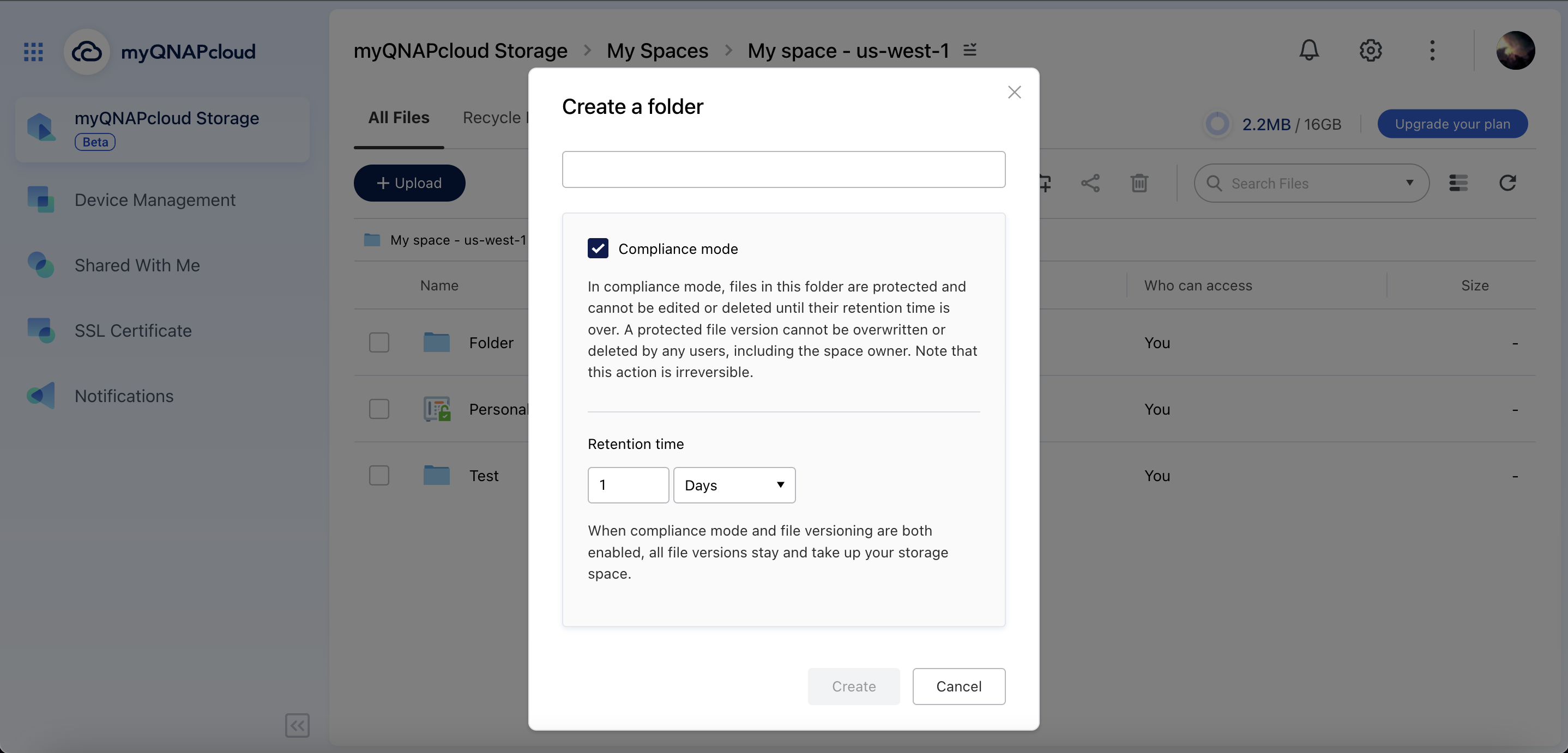
Task: Open the vertical three-dot menu
Action: coord(1432,50)
